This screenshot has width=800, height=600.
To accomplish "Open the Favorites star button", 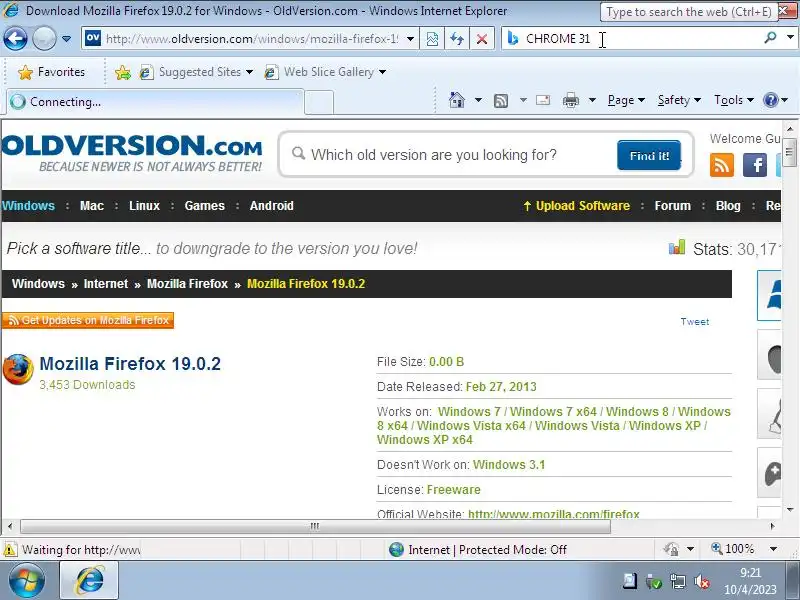I will pos(52,72).
